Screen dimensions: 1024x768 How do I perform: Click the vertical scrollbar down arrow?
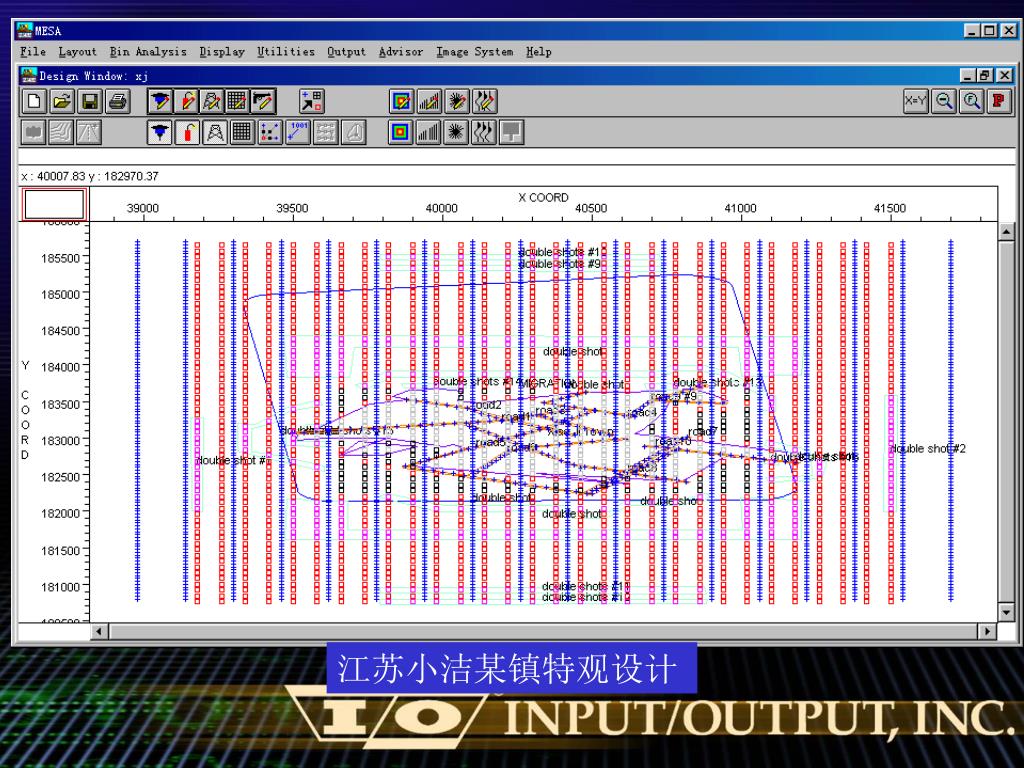[x=1006, y=612]
